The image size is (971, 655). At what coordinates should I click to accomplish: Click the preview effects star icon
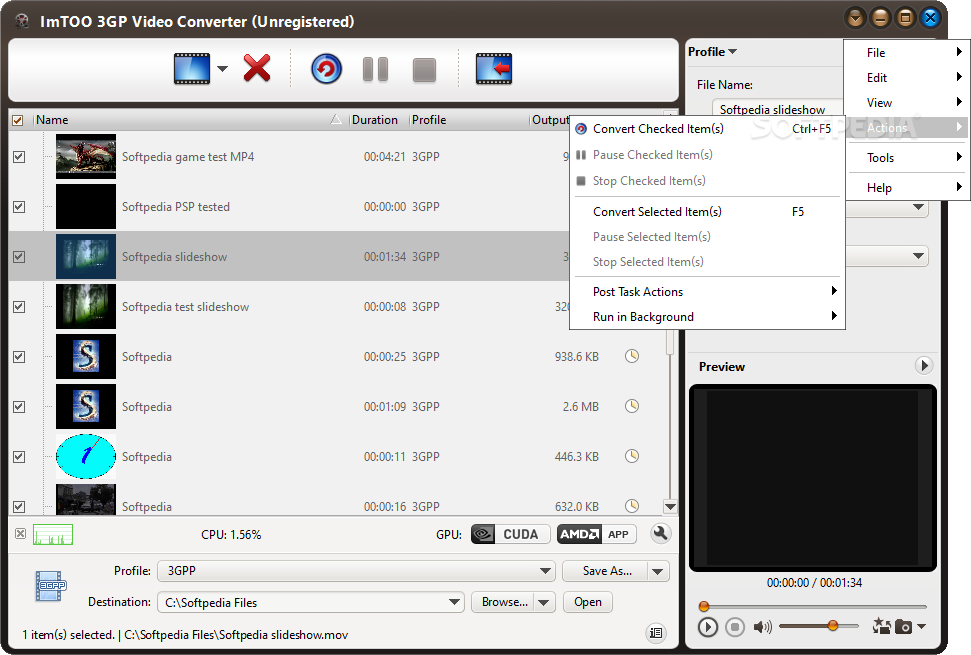pyautogui.click(x=881, y=626)
